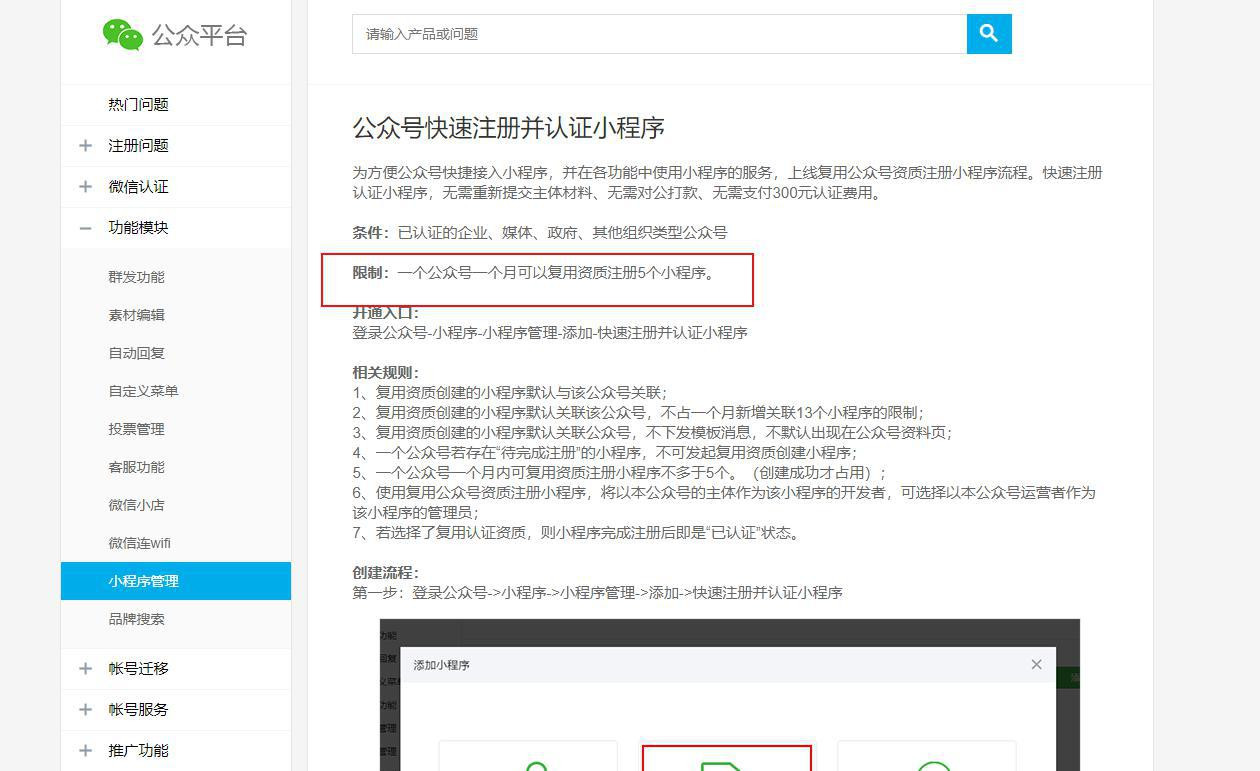Viewport: 1260px width, 771px height.
Task: Open the 热门问题 menu item
Action: (x=138, y=105)
